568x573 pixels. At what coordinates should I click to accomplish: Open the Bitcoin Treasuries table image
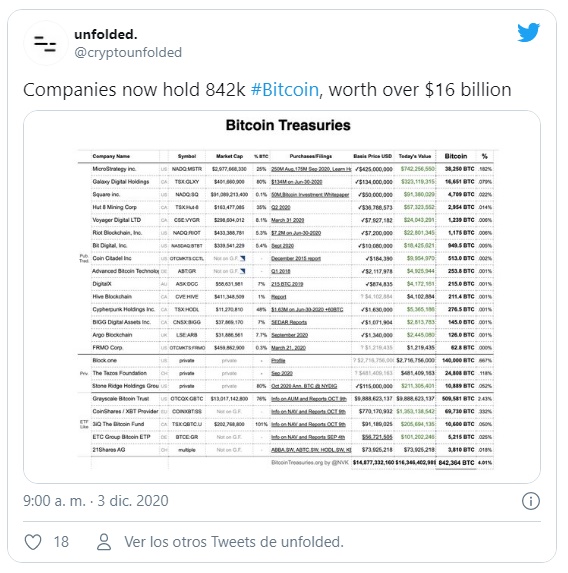(282, 297)
